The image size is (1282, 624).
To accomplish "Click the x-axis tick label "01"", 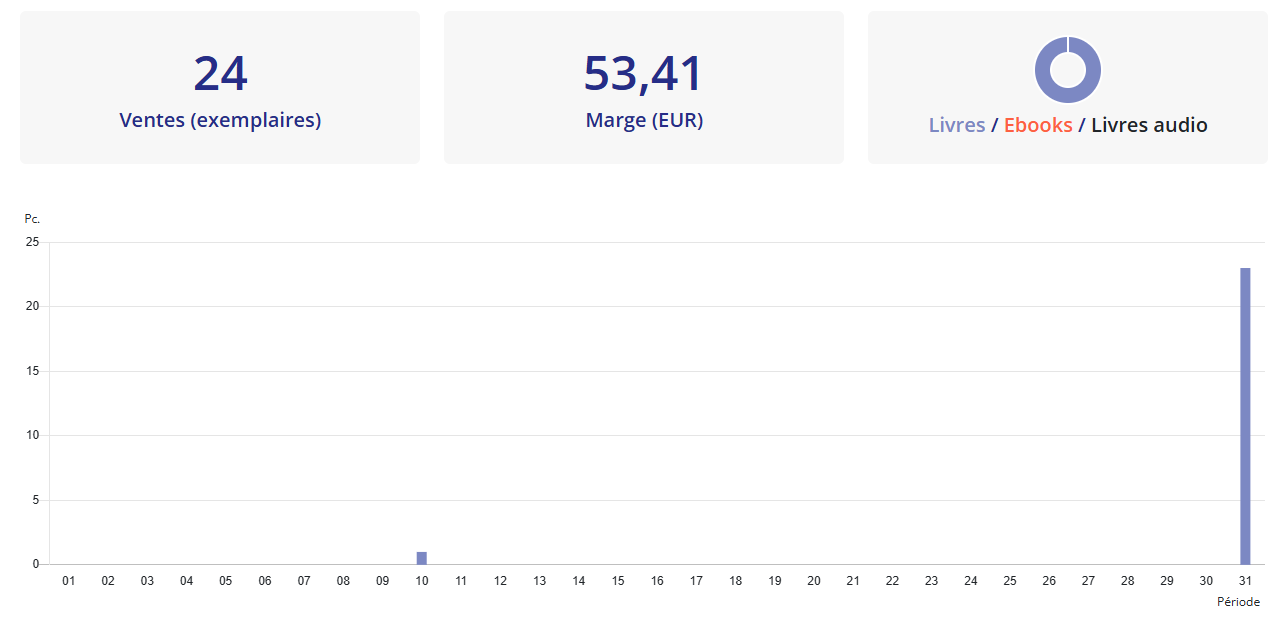I will (x=69, y=581).
